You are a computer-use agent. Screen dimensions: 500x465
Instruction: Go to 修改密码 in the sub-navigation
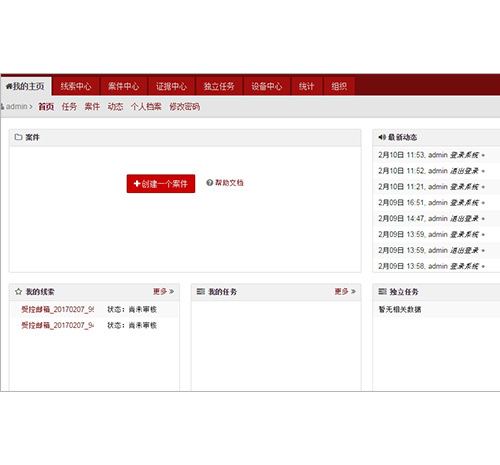185,107
